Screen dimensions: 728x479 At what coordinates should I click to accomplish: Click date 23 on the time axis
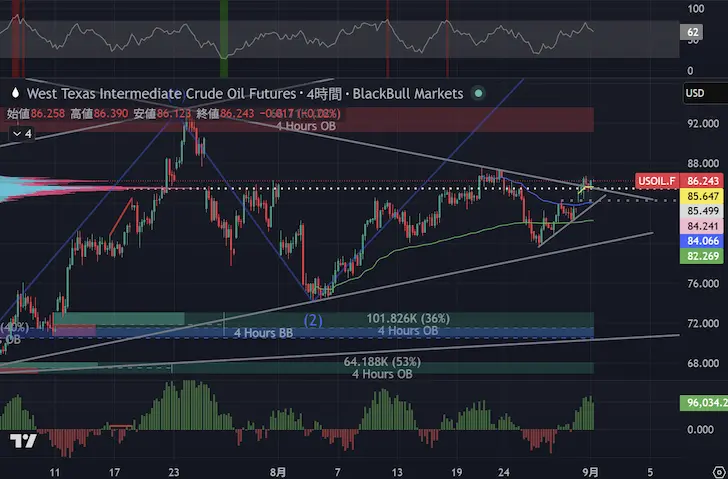coord(173,473)
